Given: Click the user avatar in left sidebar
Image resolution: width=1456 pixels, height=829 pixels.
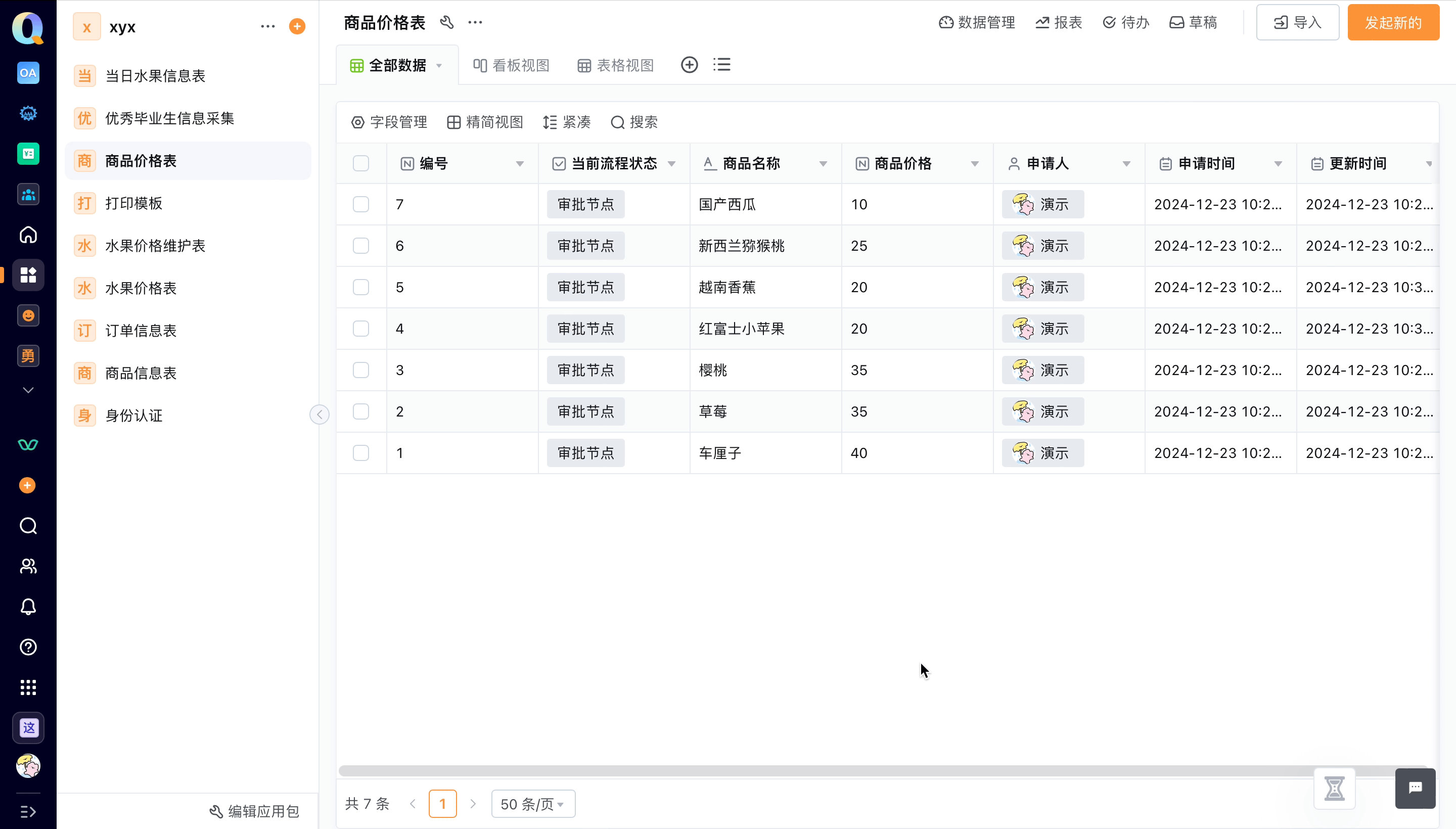Looking at the screenshot, I should [x=28, y=766].
